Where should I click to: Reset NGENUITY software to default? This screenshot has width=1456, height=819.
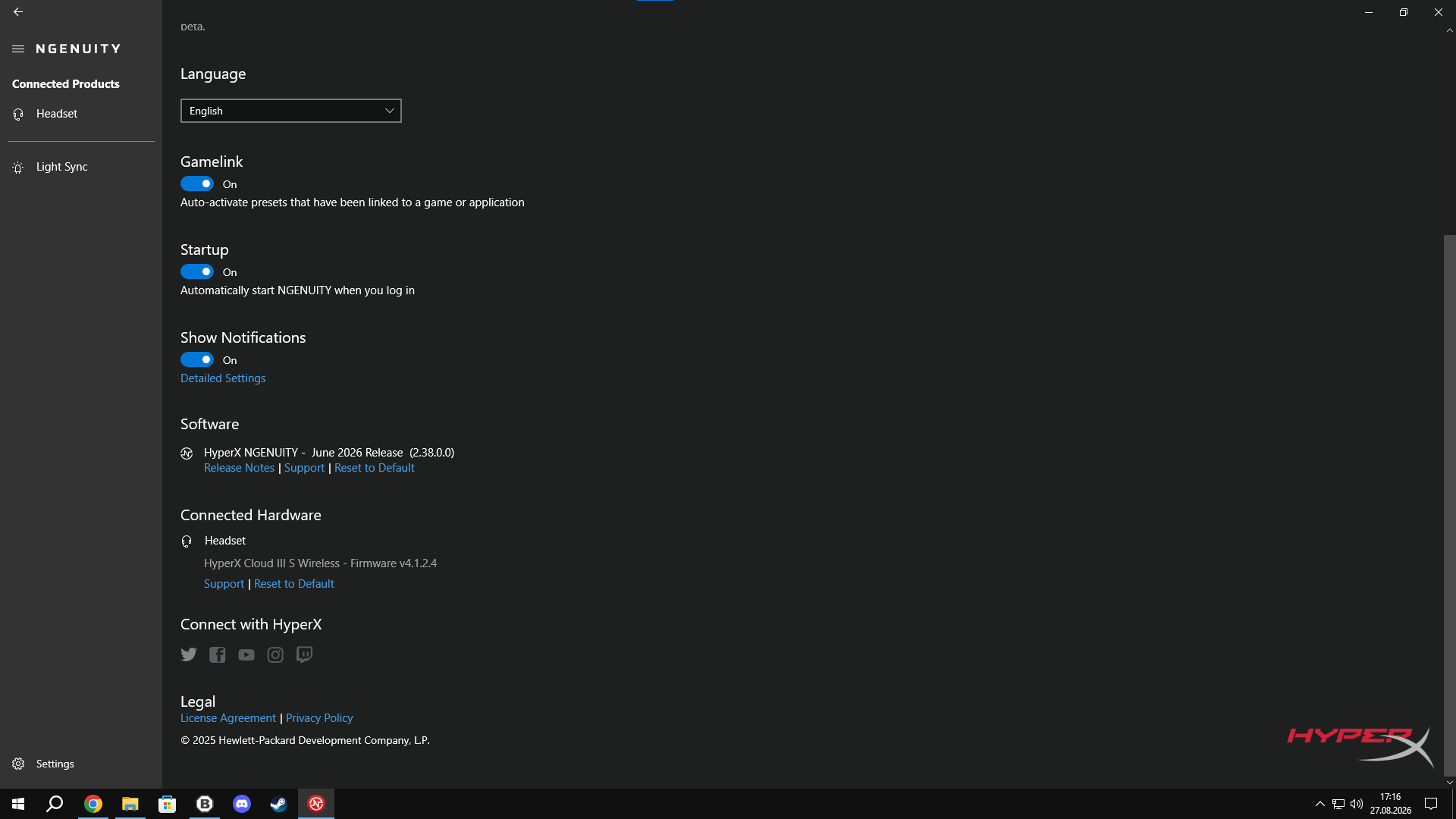[375, 468]
